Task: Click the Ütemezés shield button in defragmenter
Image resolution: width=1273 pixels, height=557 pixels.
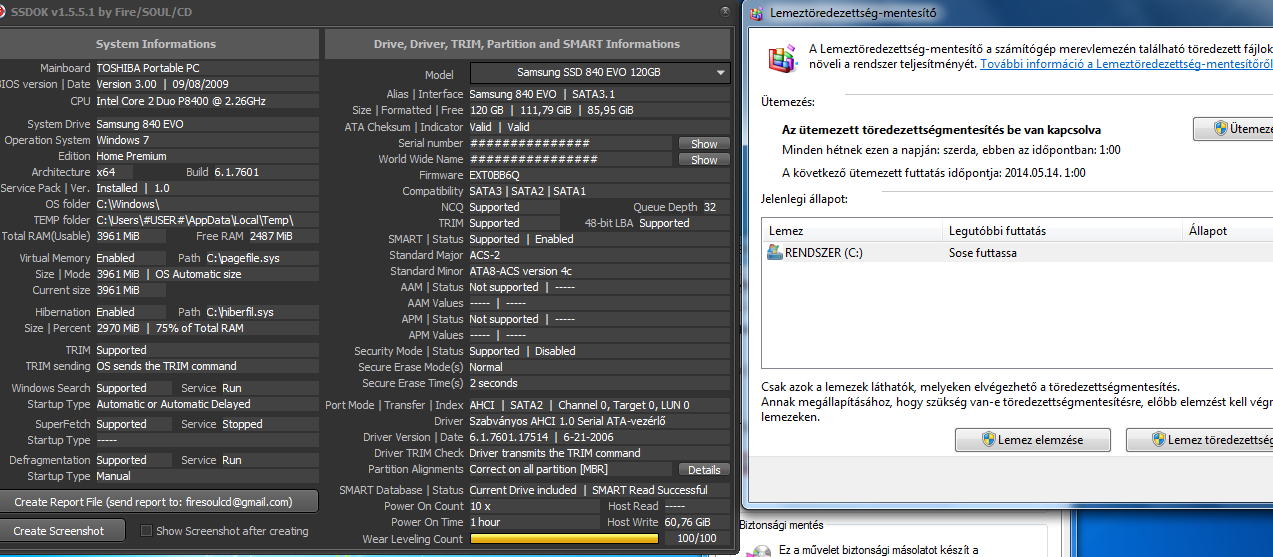Action: [1233, 129]
